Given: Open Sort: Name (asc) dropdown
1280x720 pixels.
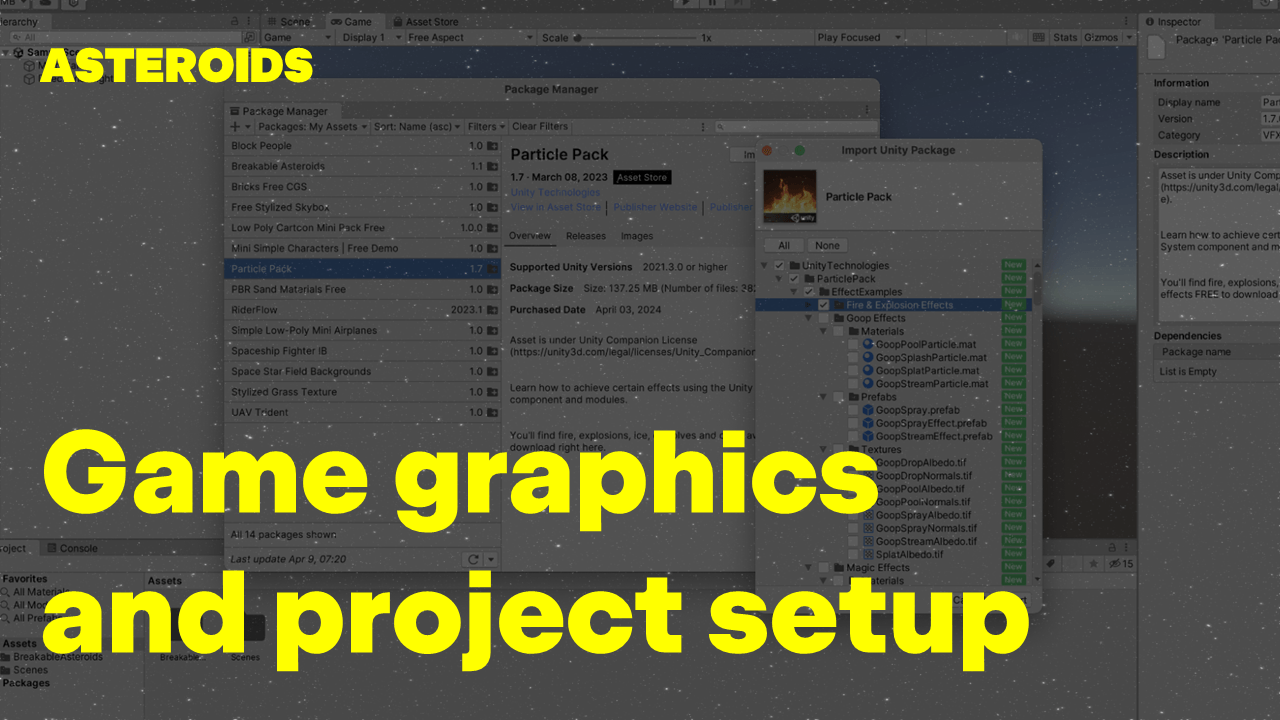Looking at the screenshot, I should tap(416, 127).
